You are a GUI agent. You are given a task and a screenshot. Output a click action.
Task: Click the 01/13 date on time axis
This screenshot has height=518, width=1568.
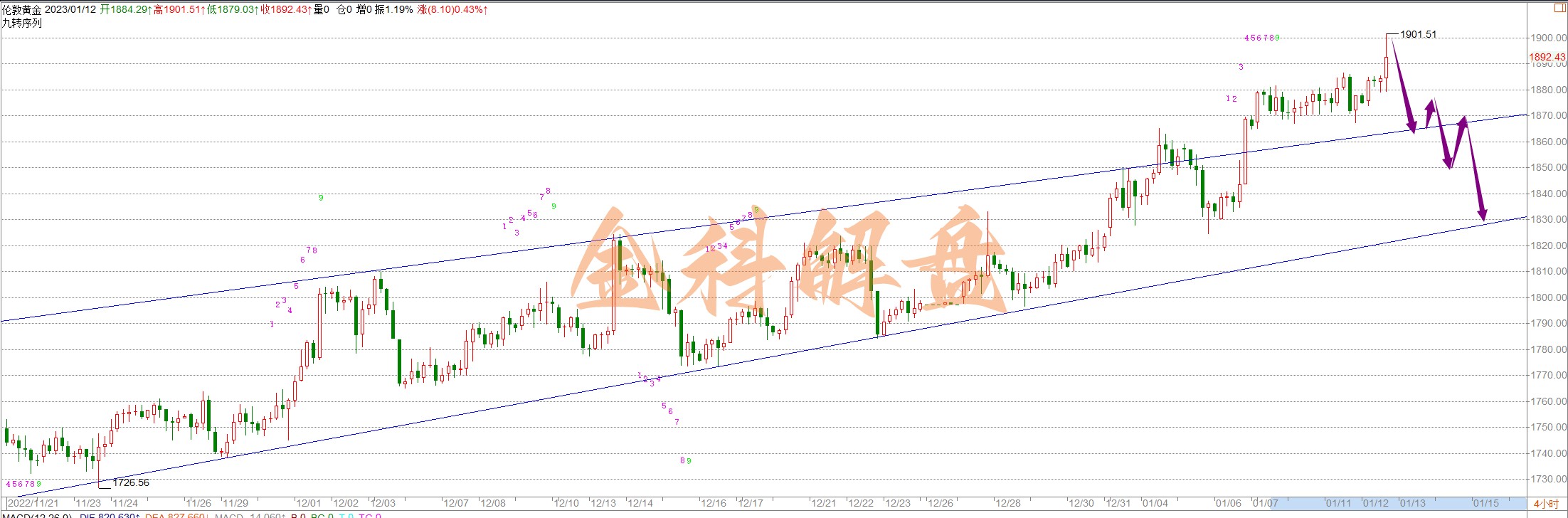[1413, 503]
